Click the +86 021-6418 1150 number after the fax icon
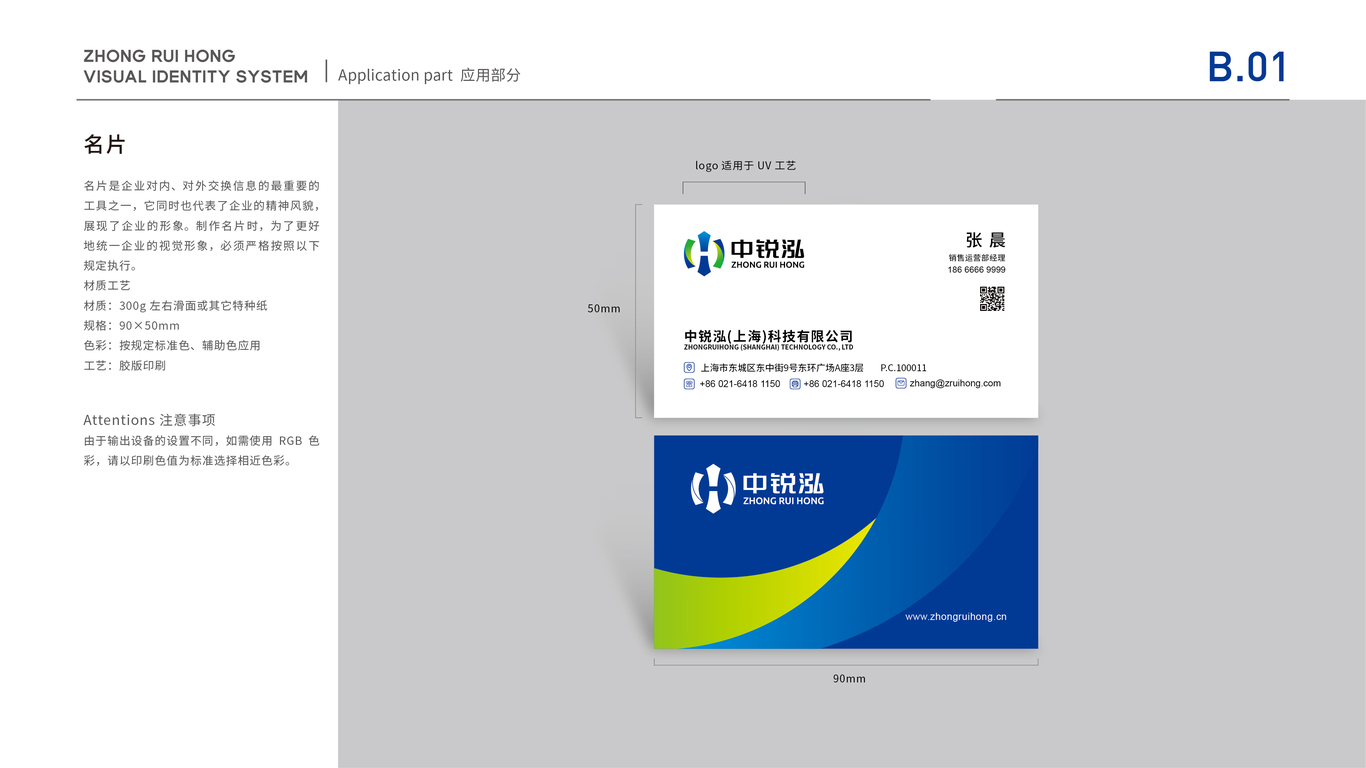The height and width of the screenshot is (768, 1366). 844,384
